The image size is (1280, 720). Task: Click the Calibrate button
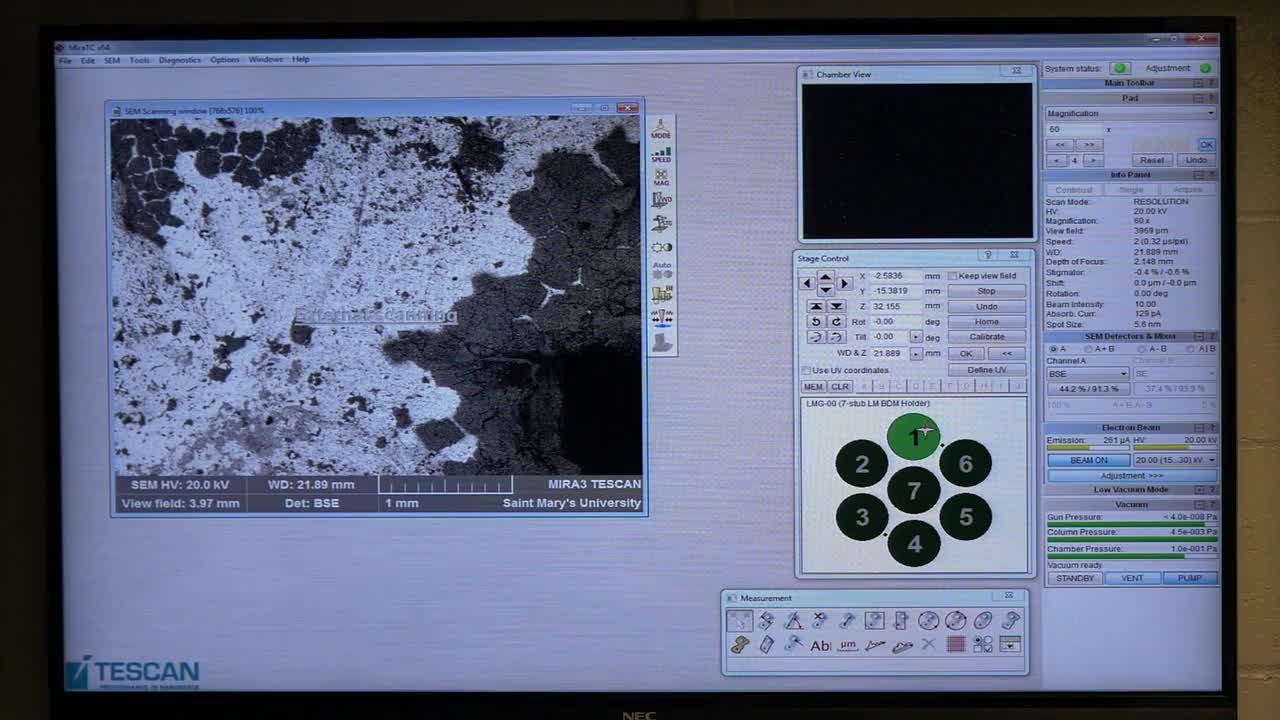(986, 337)
